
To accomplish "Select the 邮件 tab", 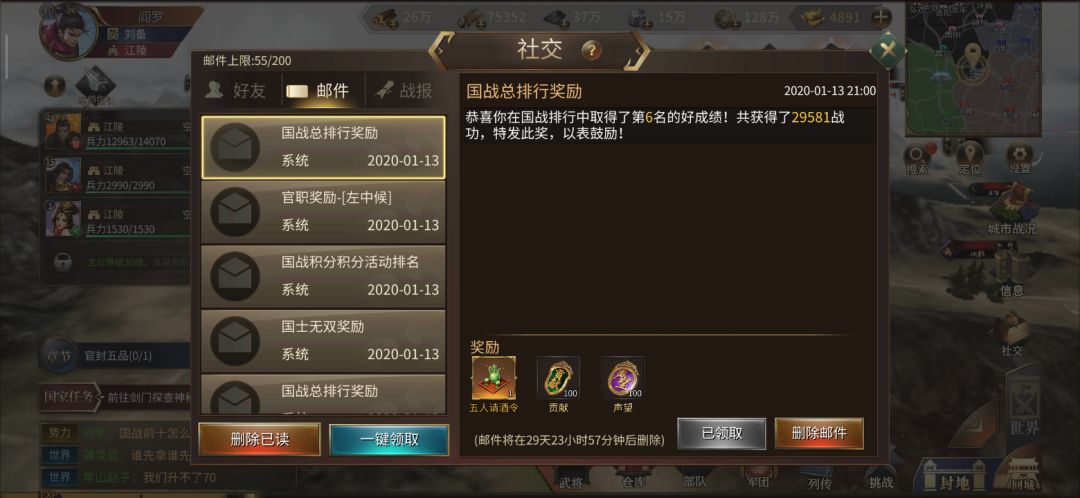I will [322, 91].
